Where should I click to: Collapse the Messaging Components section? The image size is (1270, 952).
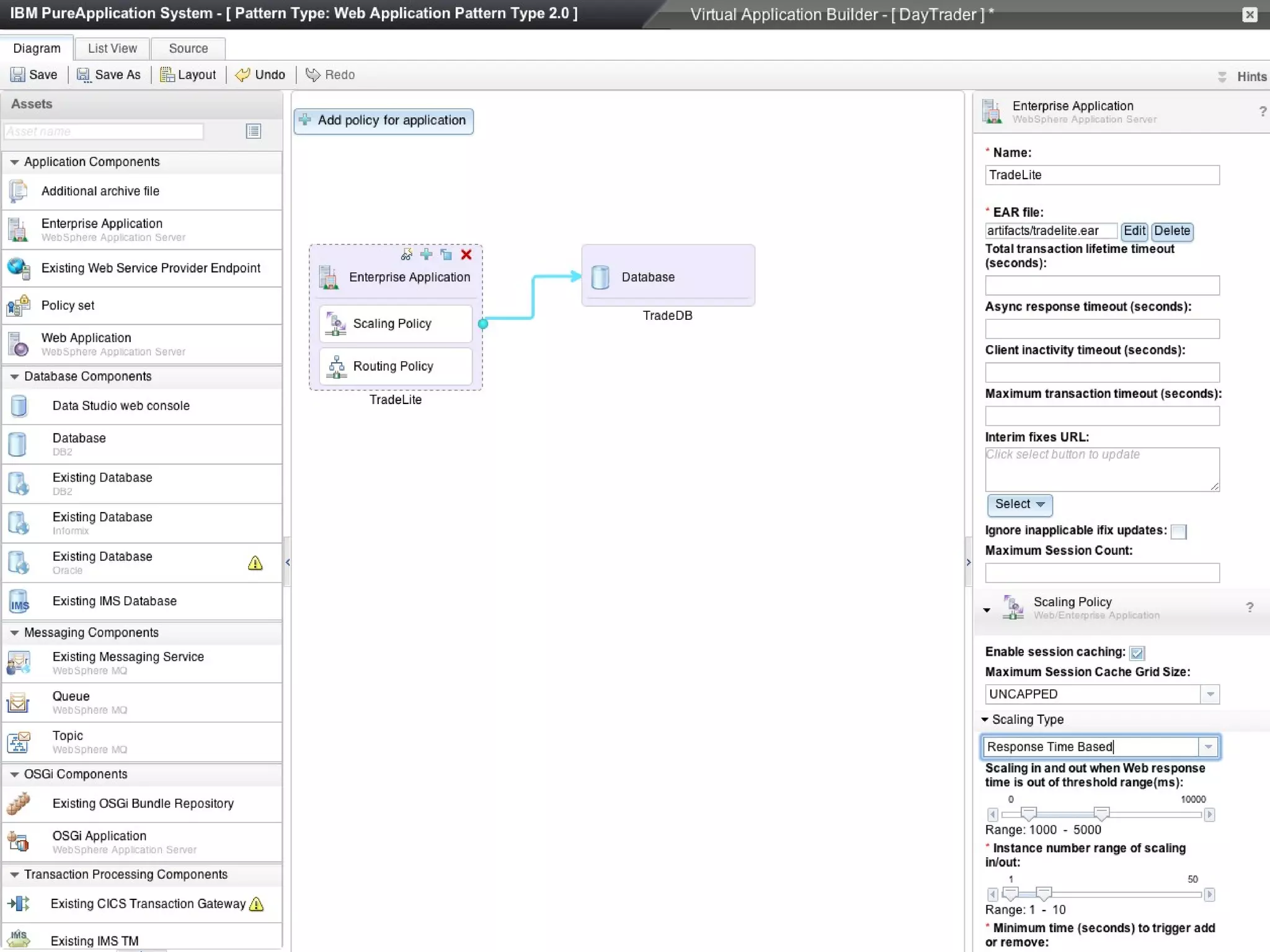[14, 633]
